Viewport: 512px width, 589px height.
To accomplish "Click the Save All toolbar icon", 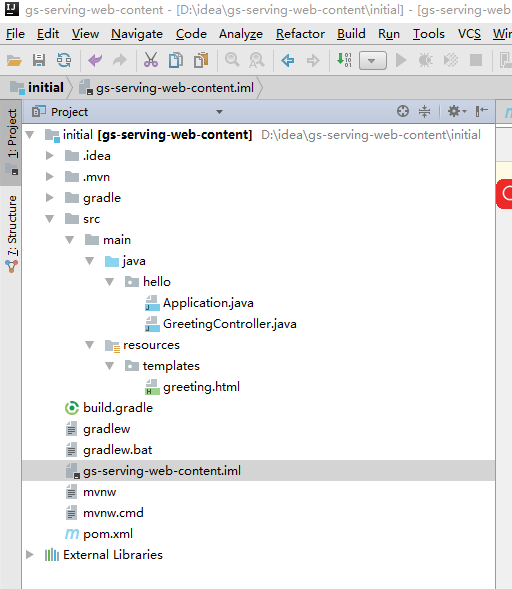I will [x=39, y=60].
